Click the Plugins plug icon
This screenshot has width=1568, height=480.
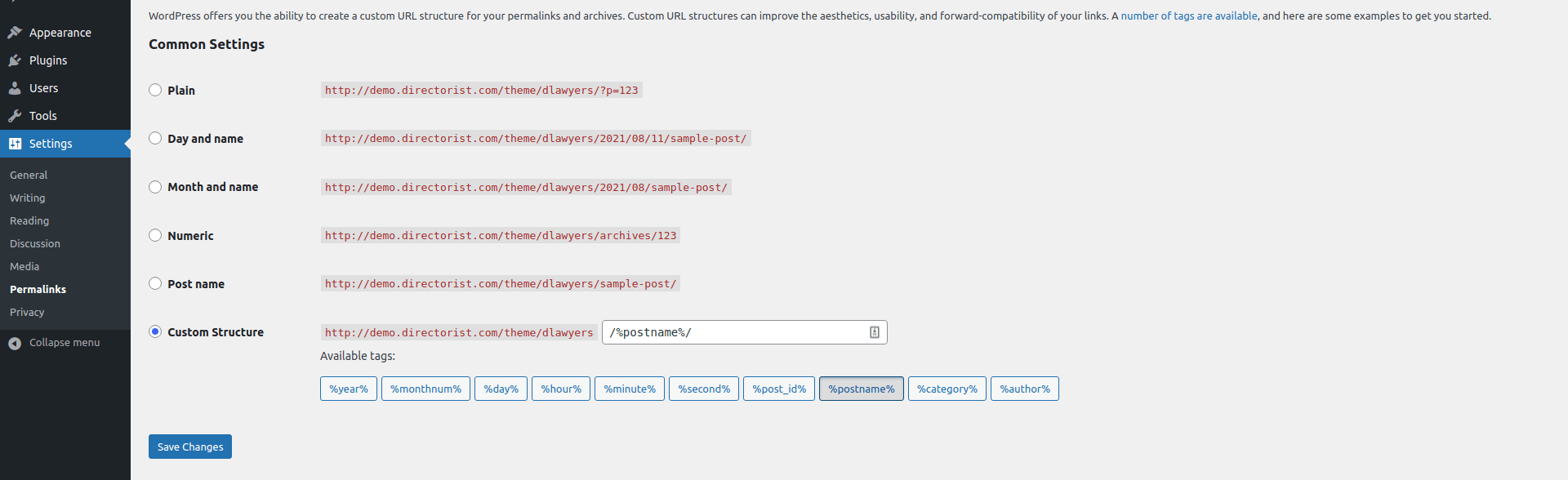click(15, 60)
